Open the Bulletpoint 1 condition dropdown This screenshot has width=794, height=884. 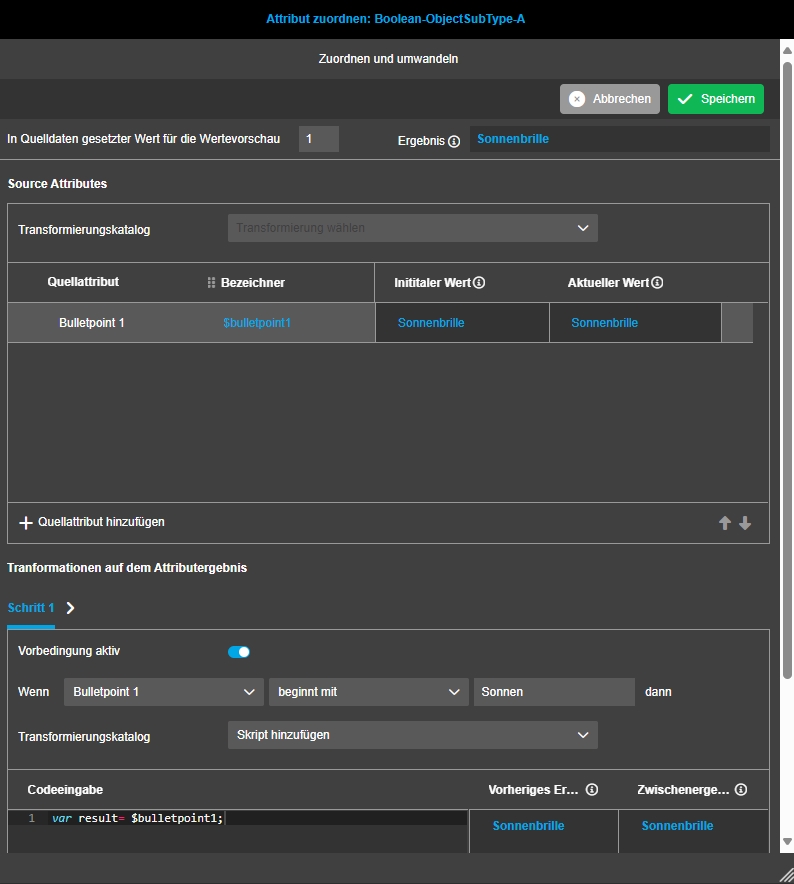point(164,692)
